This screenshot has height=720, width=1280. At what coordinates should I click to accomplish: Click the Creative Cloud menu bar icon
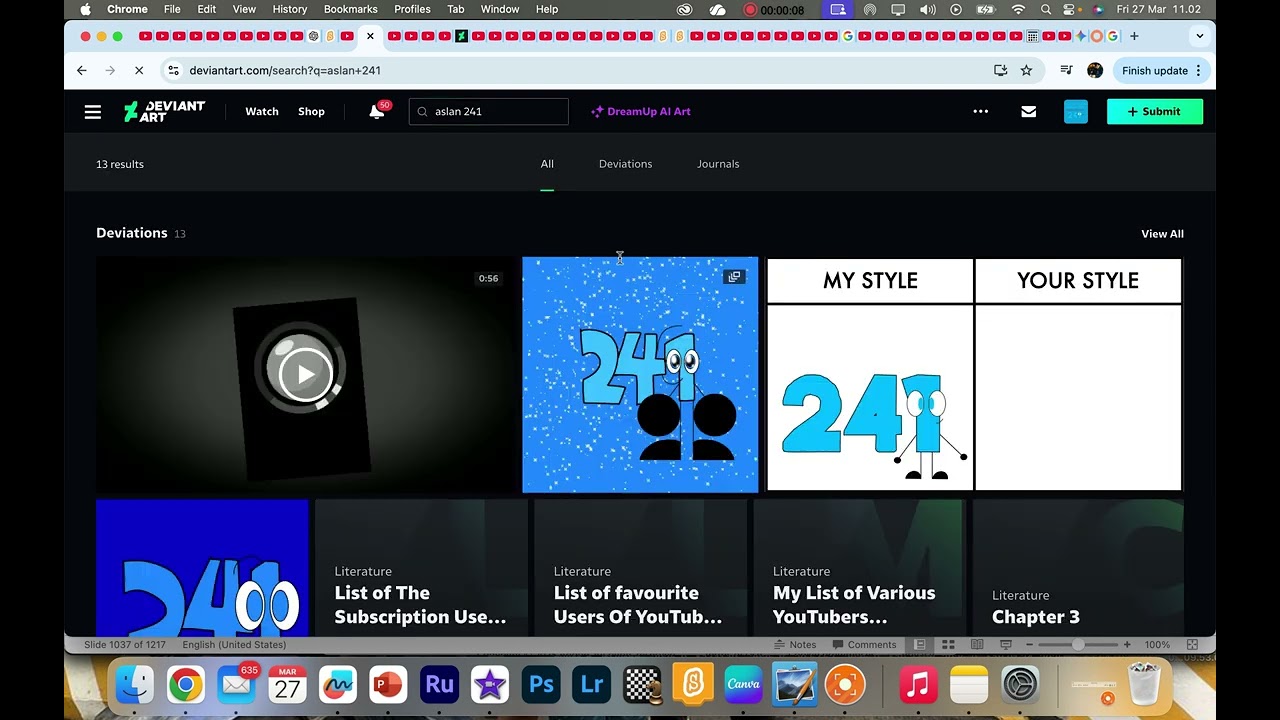point(685,9)
